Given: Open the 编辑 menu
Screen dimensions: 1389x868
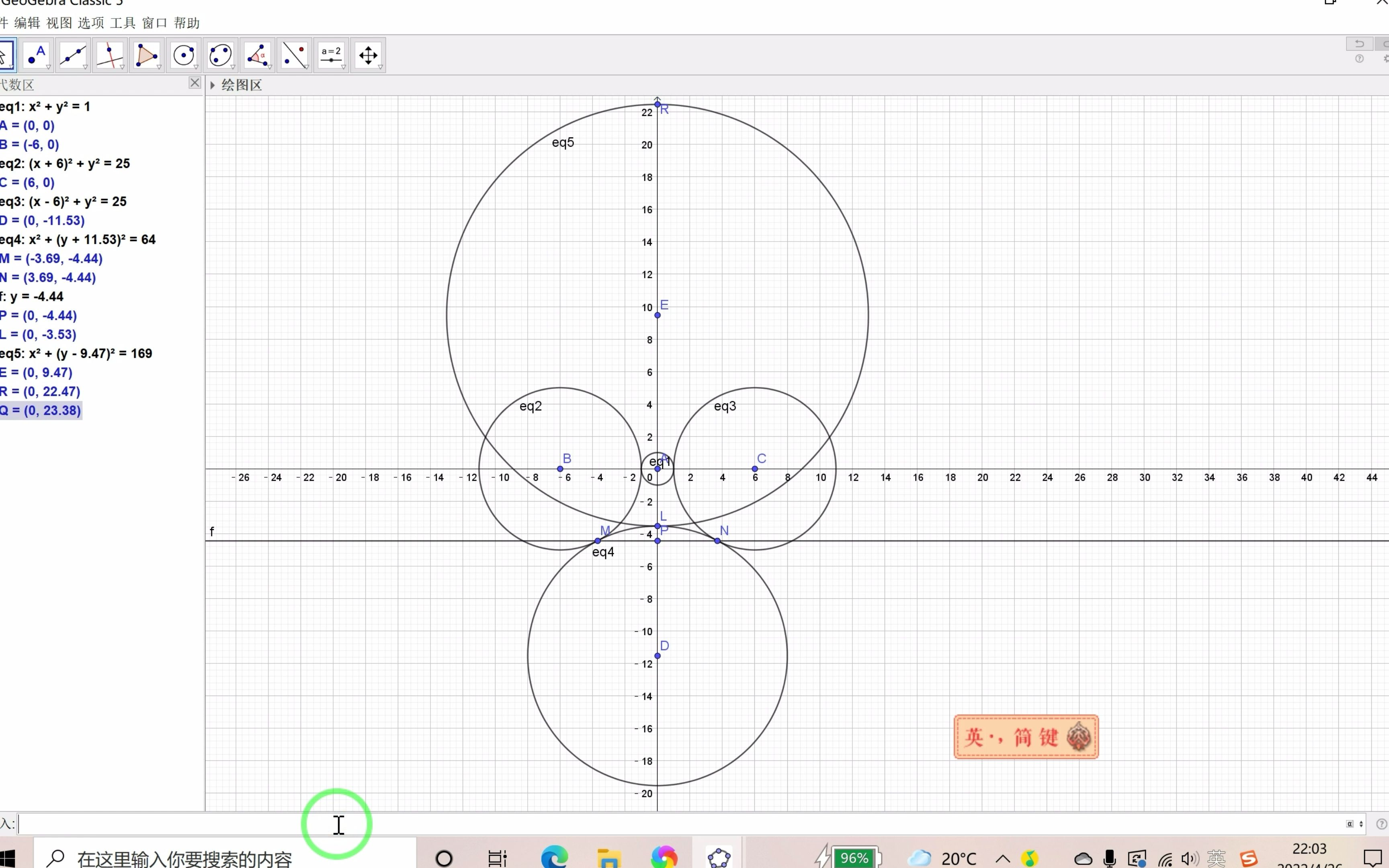Looking at the screenshot, I should [x=27, y=23].
